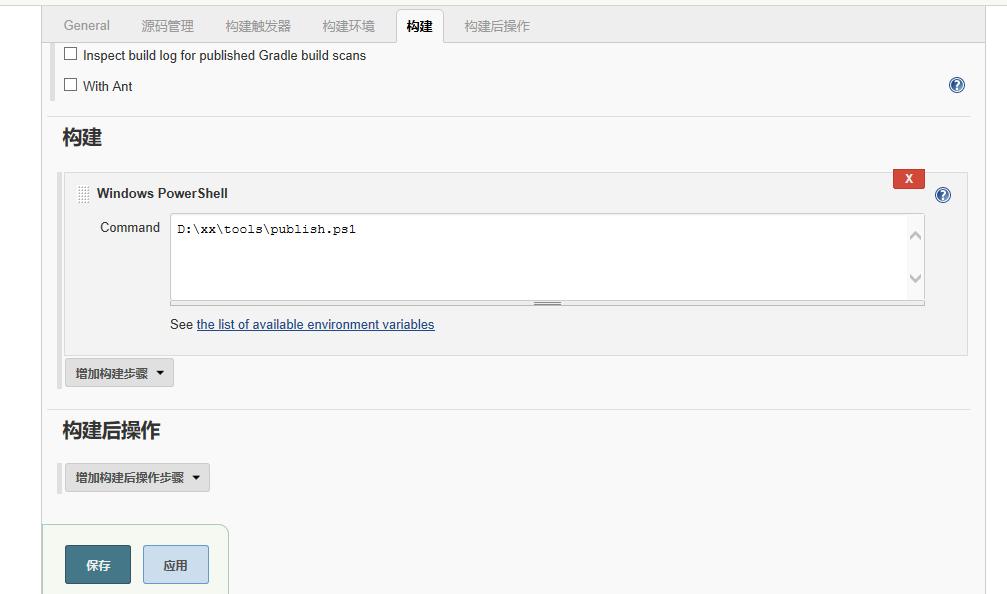Jump to the 构建后操作 tab
1007x594 pixels.
click(496, 26)
